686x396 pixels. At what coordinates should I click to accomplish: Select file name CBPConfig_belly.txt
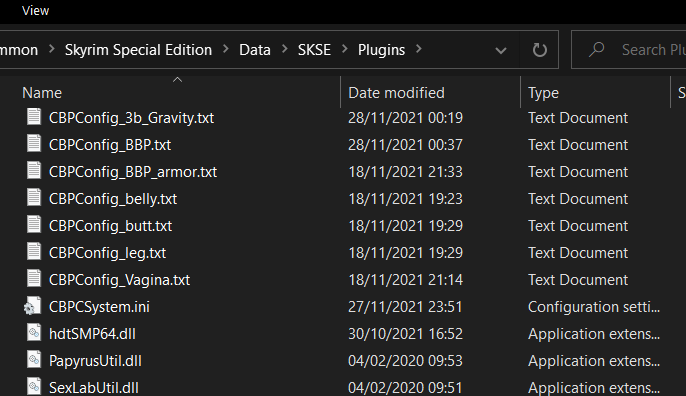point(113,199)
